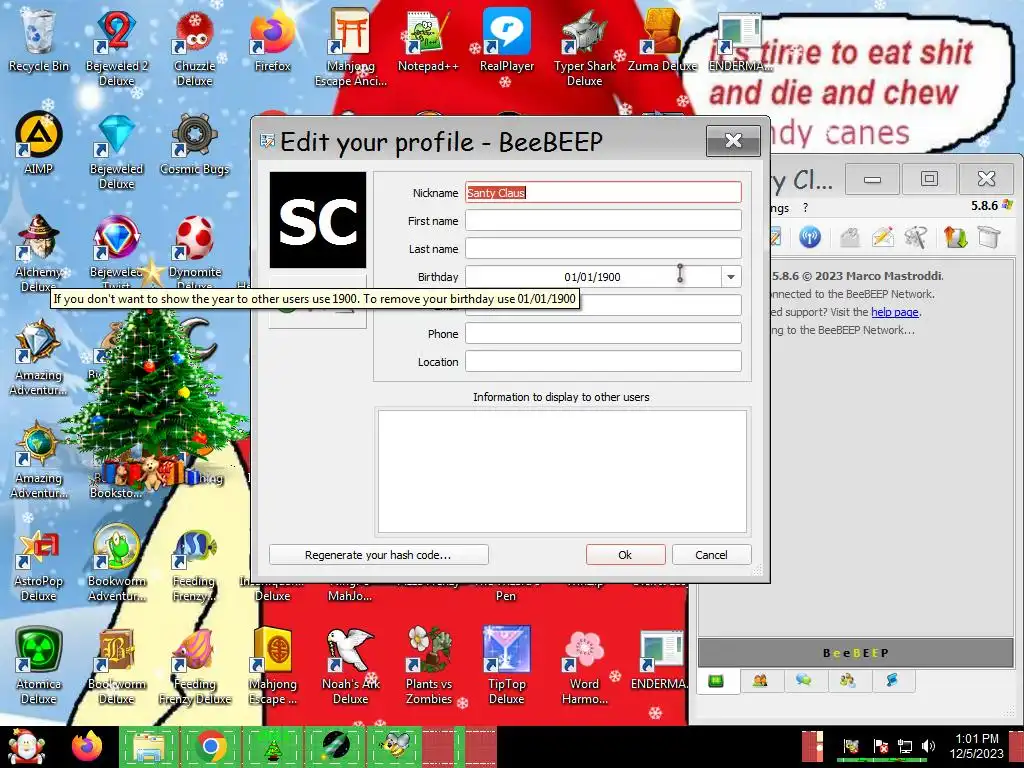Click into the Location field
This screenshot has width=1024, height=768.
pos(603,362)
